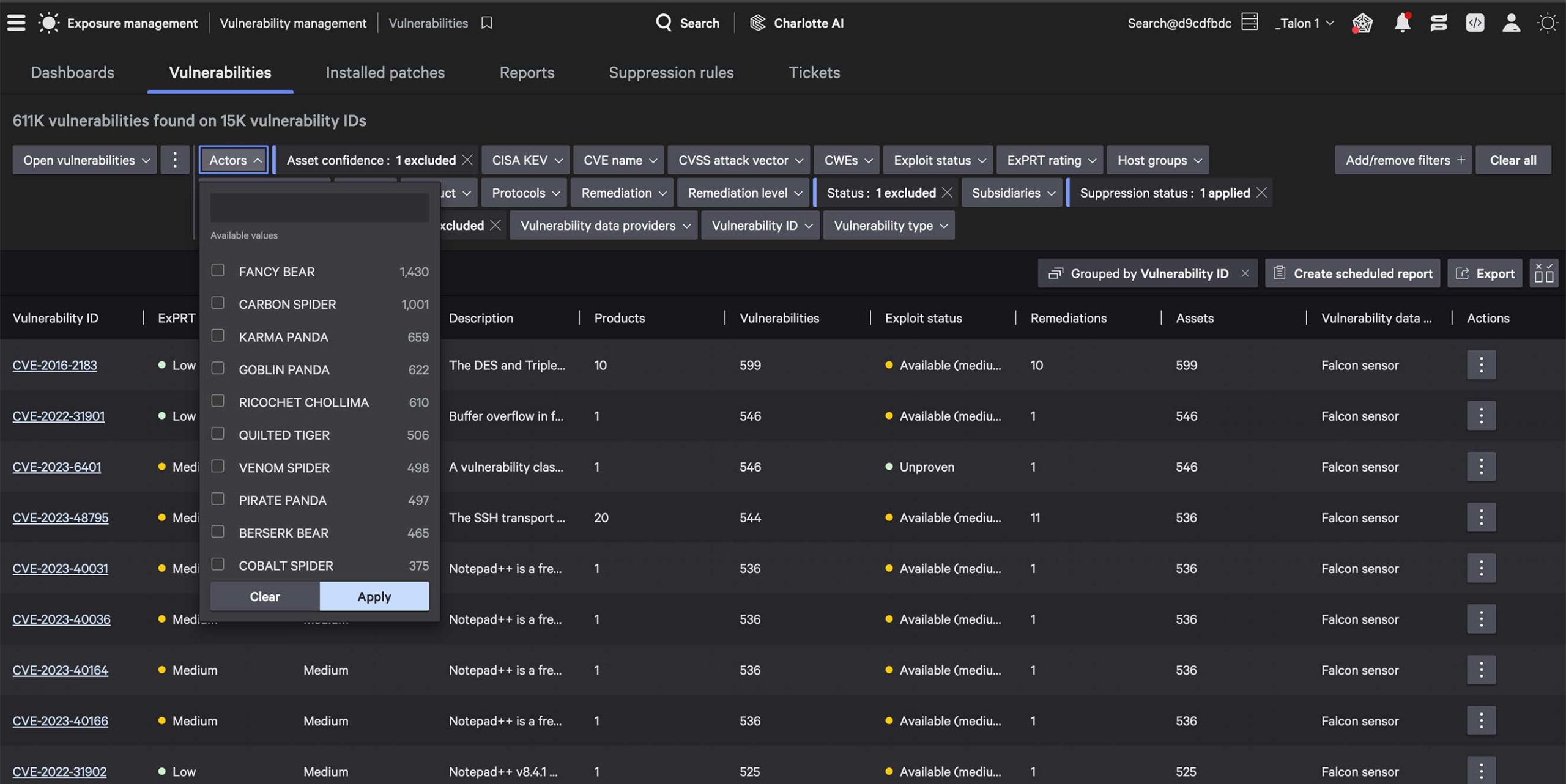Check the KARMA PANDA actor checkbox

pyautogui.click(x=218, y=336)
